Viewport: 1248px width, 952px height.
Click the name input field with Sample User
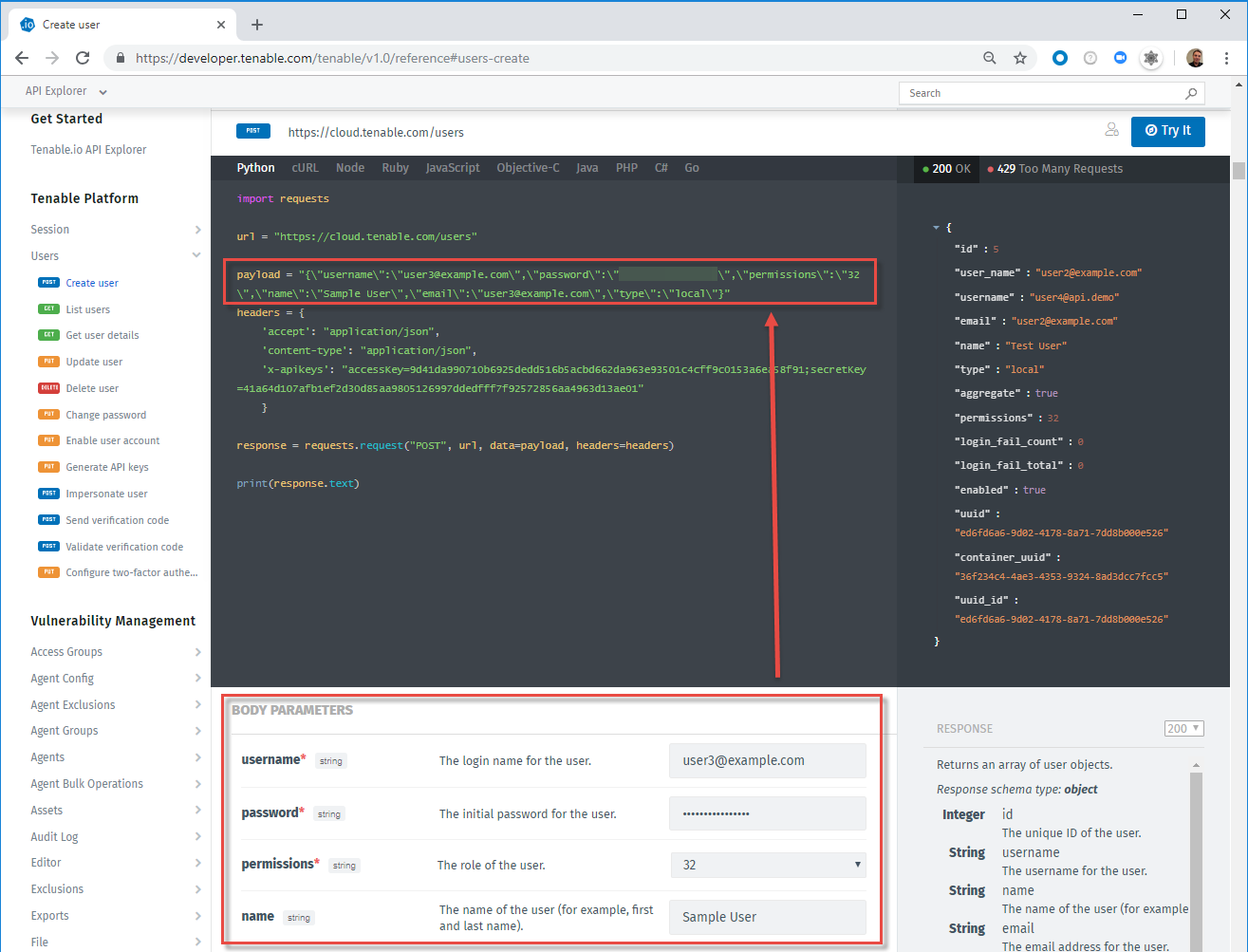point(768,917)
